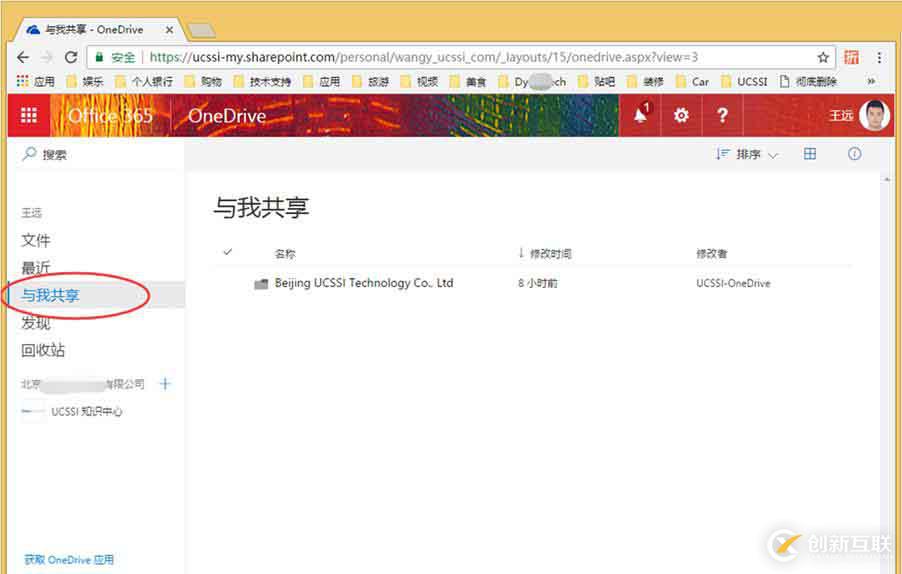Sort by 名称 column header
Screen dimensions: 902x574
point(285,254)
